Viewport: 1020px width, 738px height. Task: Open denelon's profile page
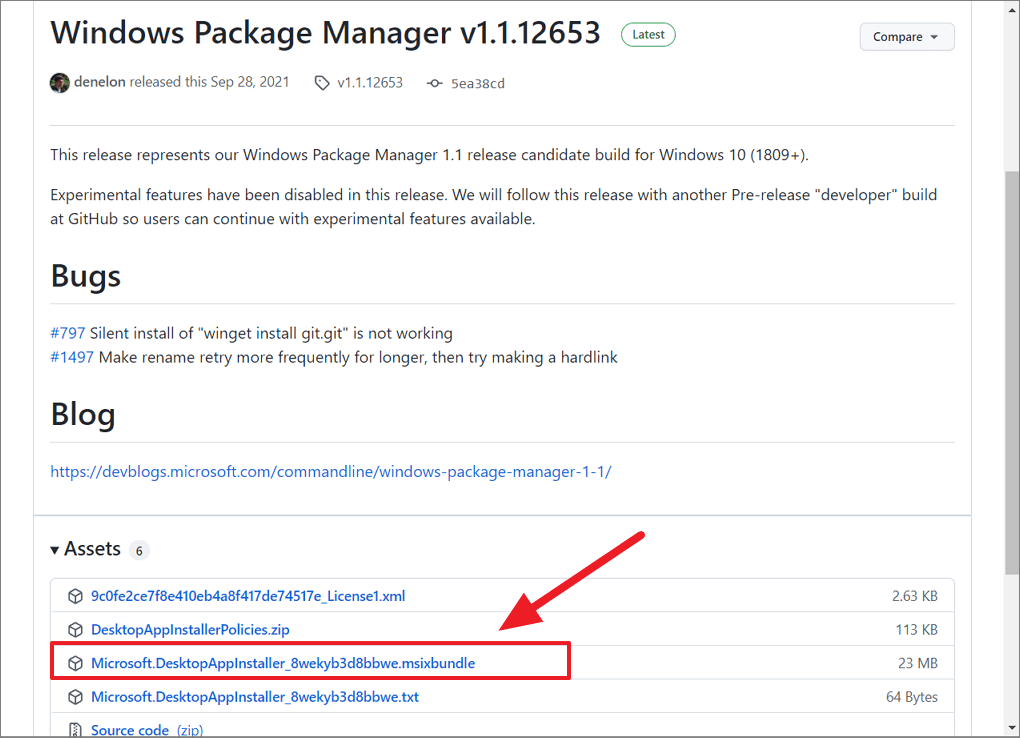tap(101, 82)
